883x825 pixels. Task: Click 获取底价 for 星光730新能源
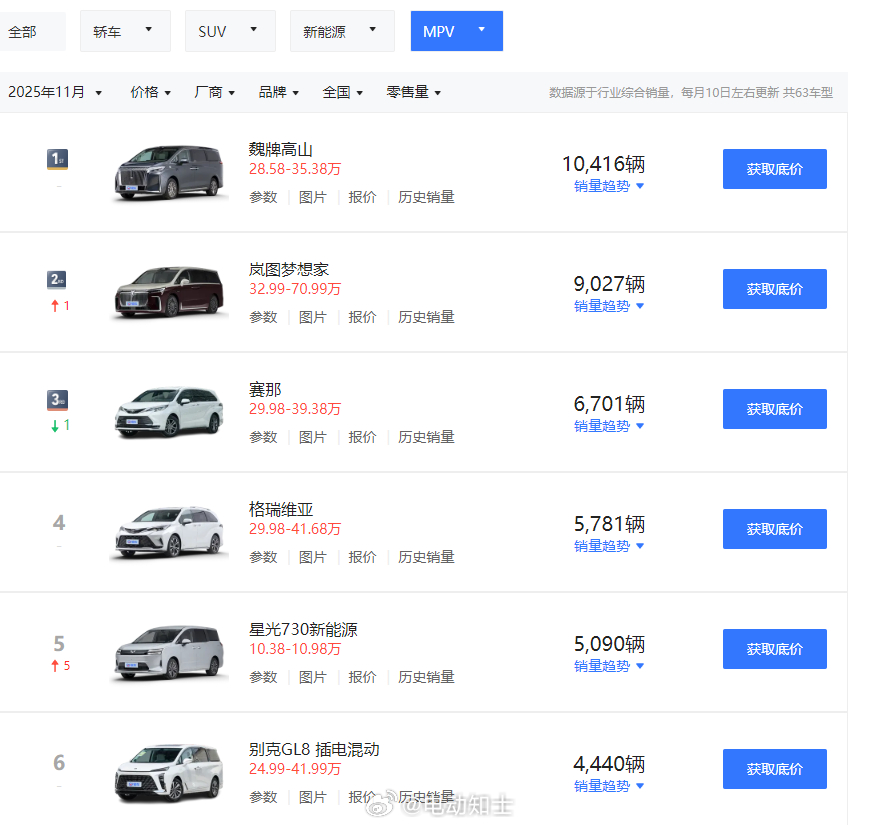(x=775, y=649)
